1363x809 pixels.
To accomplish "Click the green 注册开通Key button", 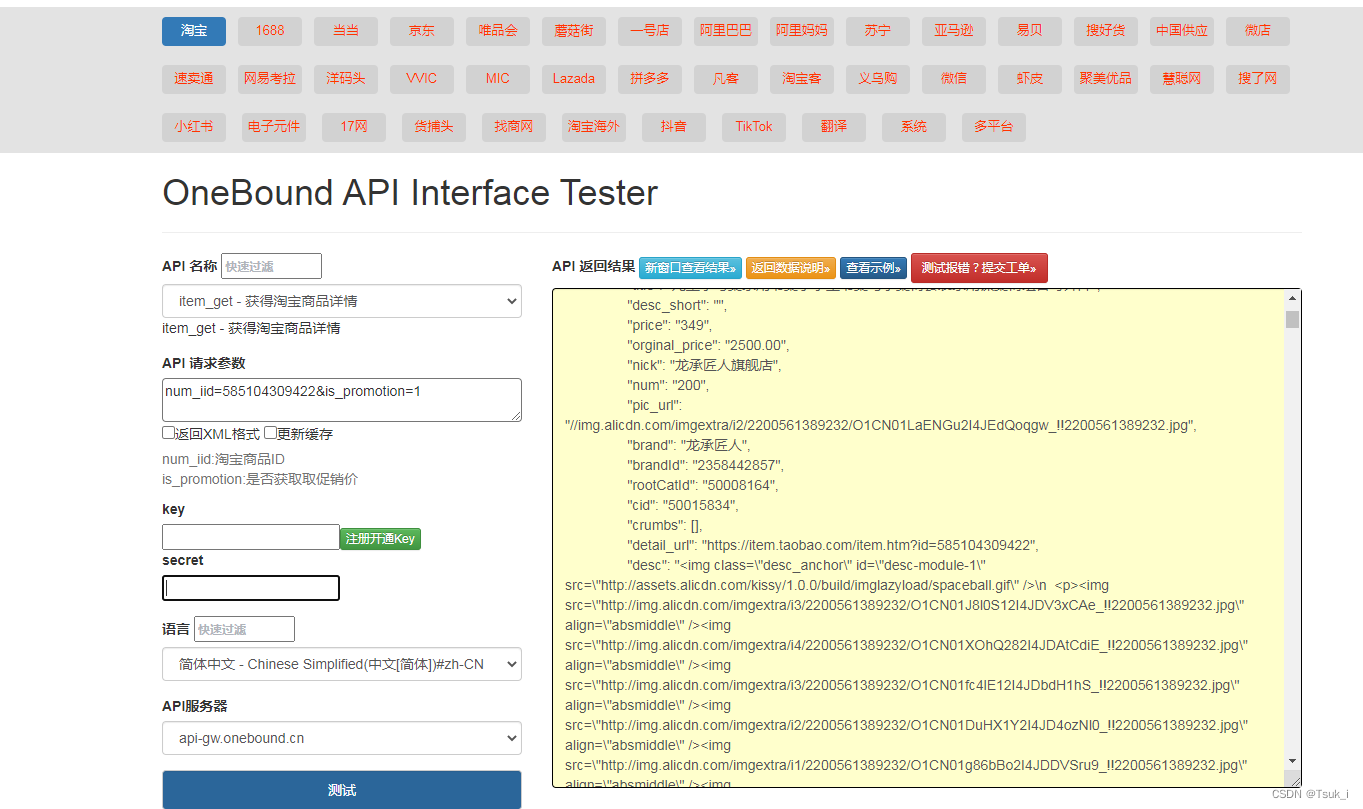I will pos(380,539).
